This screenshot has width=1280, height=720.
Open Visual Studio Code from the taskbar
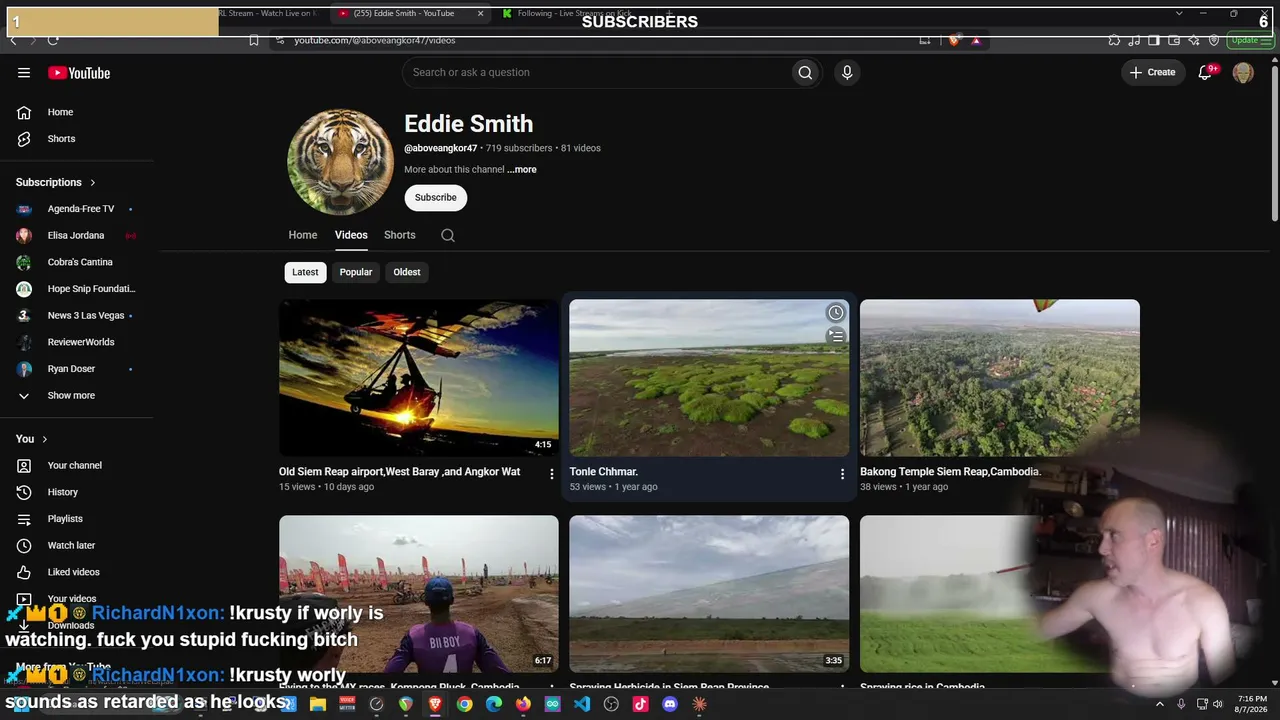(582, 704)
